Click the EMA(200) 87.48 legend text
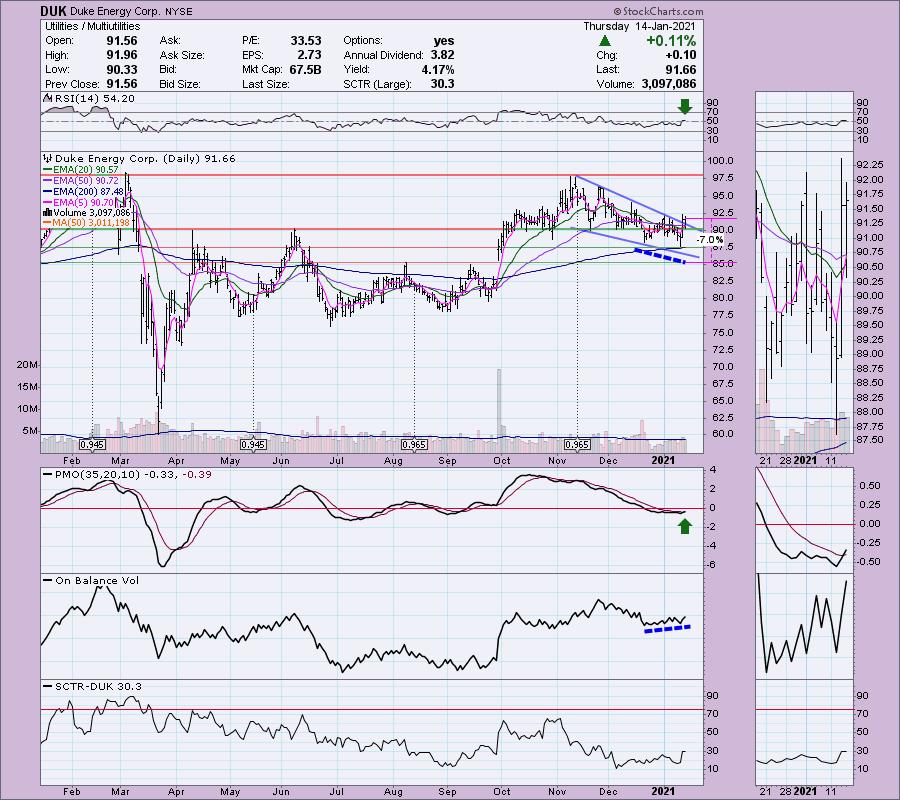The width and height of the screenshot is (900, 800). (88, 192)
